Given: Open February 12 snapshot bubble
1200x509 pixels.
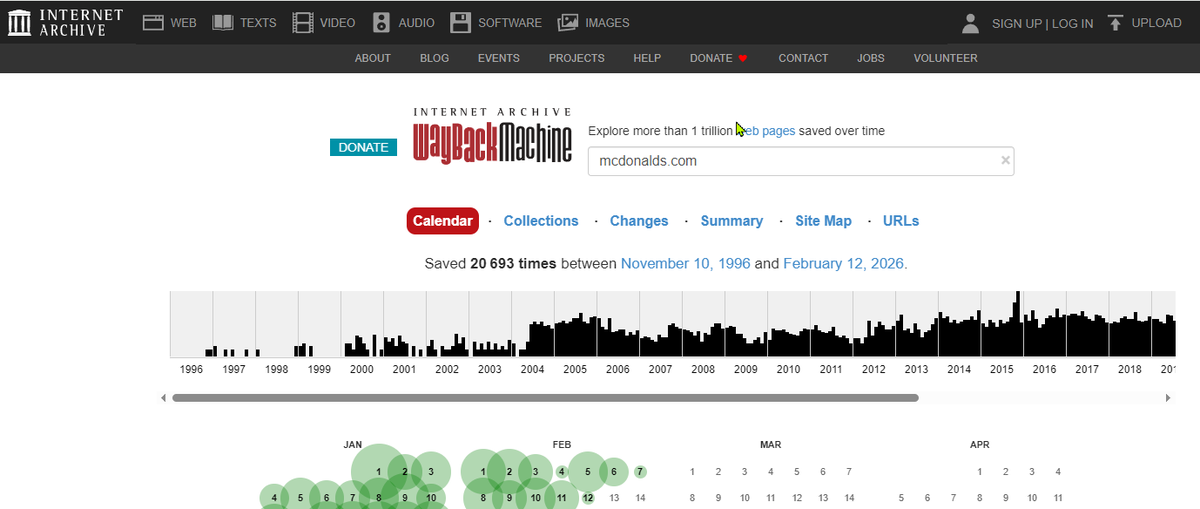Looking at the screenshot, I should tap(588, 498).
